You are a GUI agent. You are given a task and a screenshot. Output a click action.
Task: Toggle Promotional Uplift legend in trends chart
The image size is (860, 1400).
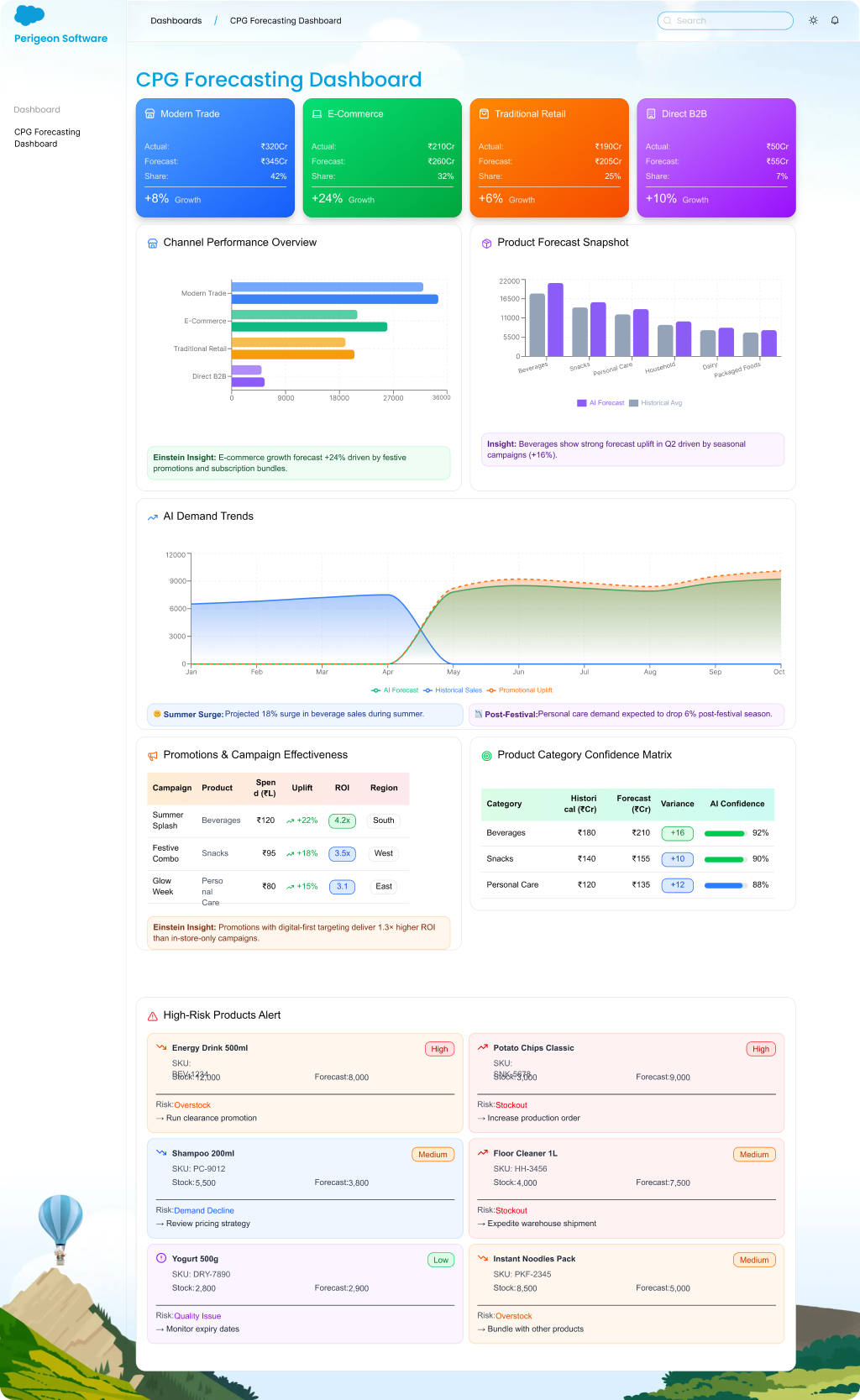click(520, 690)
